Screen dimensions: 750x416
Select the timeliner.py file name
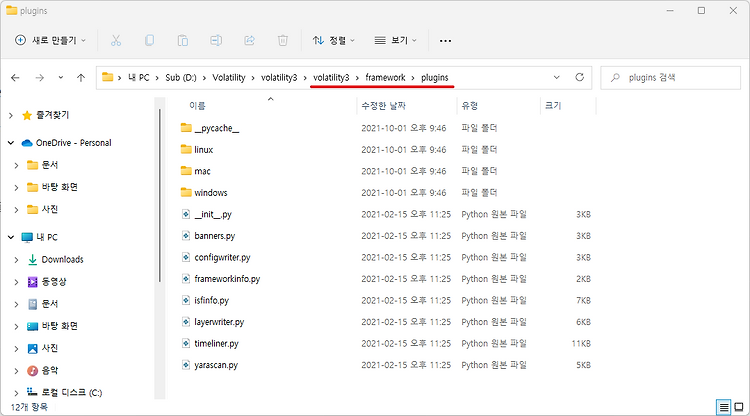tap(216, 343)
